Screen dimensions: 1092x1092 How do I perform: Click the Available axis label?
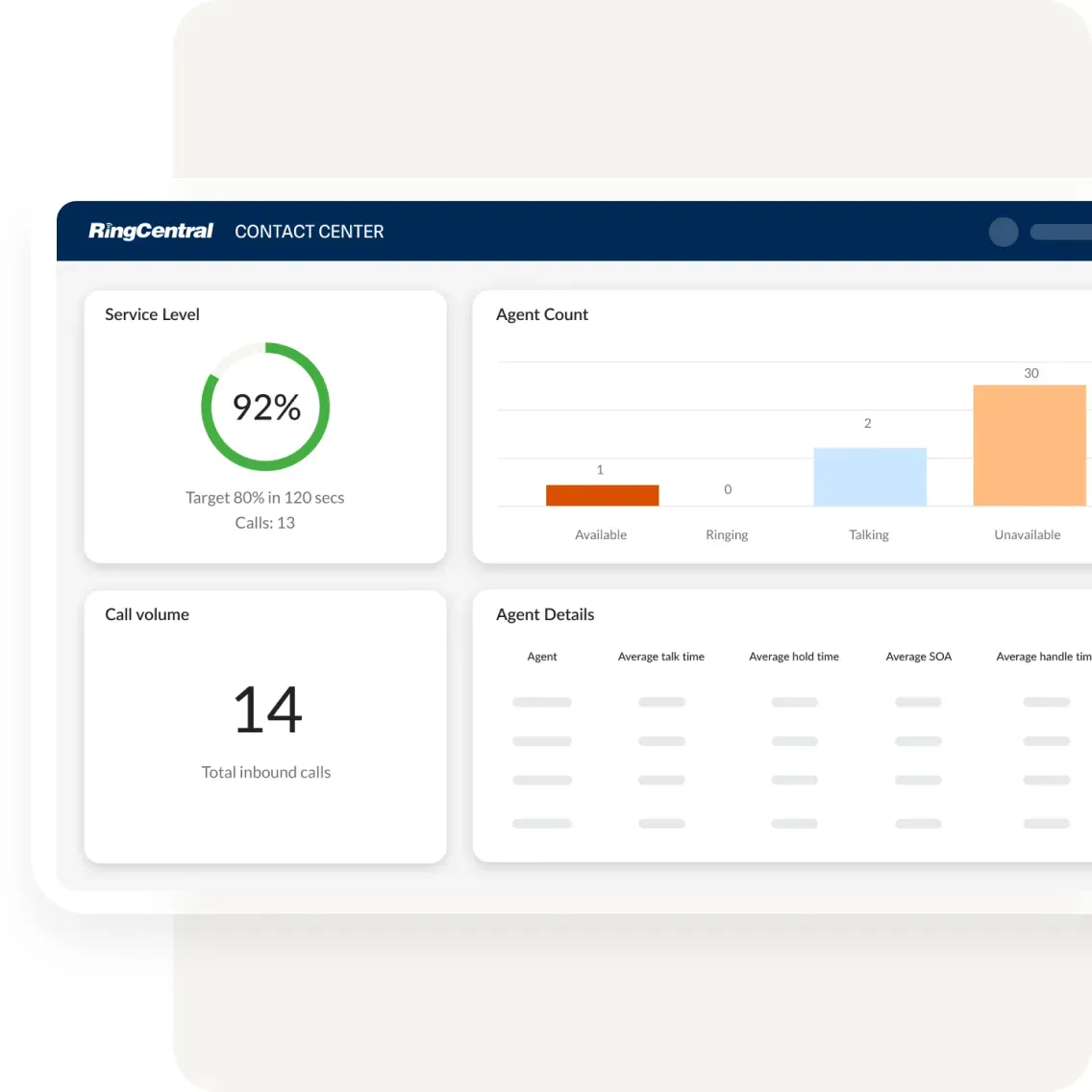601,534
